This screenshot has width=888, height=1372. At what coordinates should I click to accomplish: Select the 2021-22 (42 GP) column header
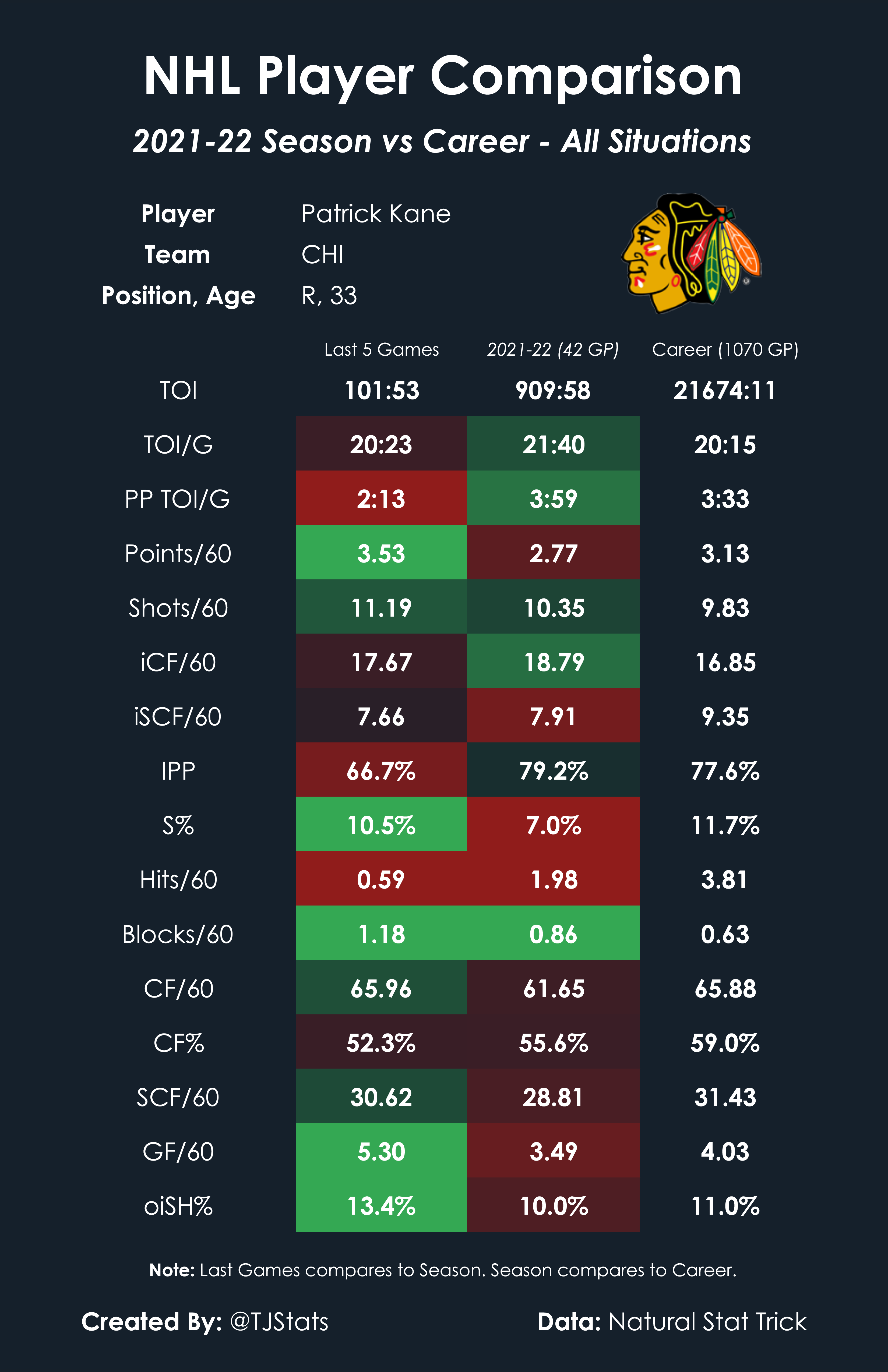click(x=552, y=349)
